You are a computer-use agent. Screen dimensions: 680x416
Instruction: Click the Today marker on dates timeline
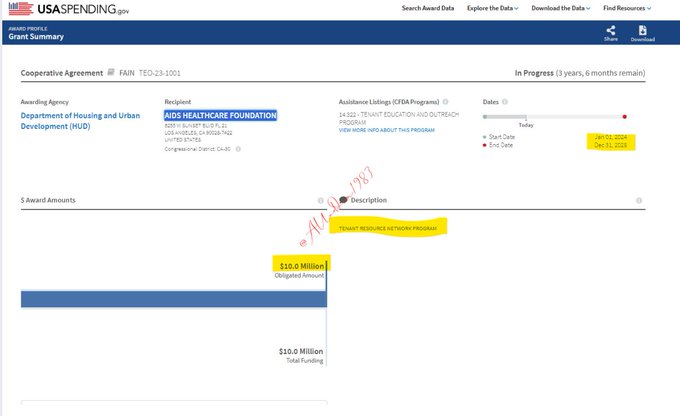526,123
